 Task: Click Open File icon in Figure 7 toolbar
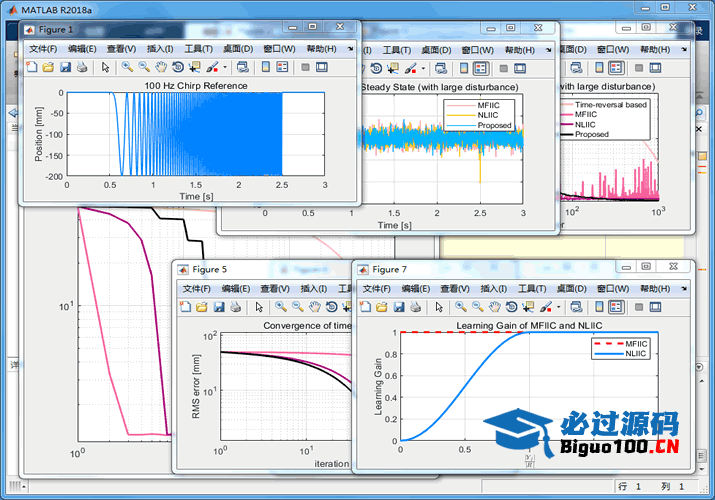click(x=382, y=307)
